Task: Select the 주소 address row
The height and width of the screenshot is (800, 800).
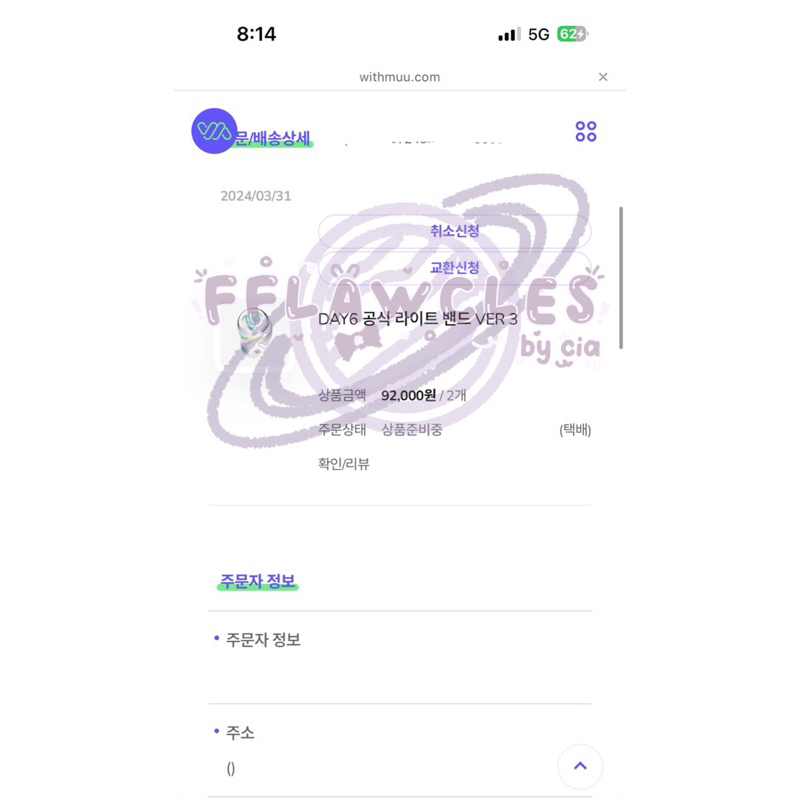Action: [400, 750]
